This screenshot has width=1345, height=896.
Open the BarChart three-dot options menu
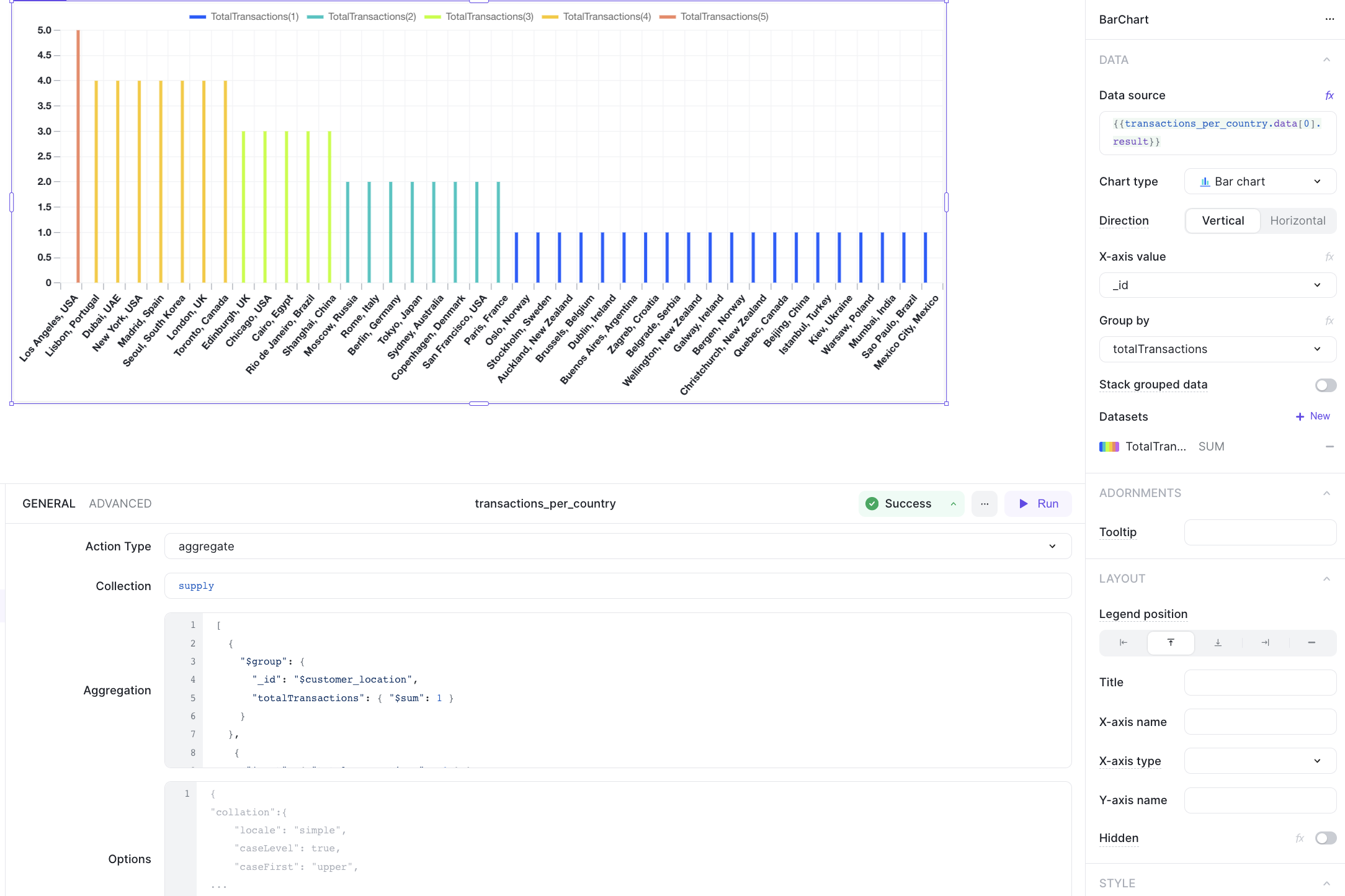click(x=1329, y=19)
